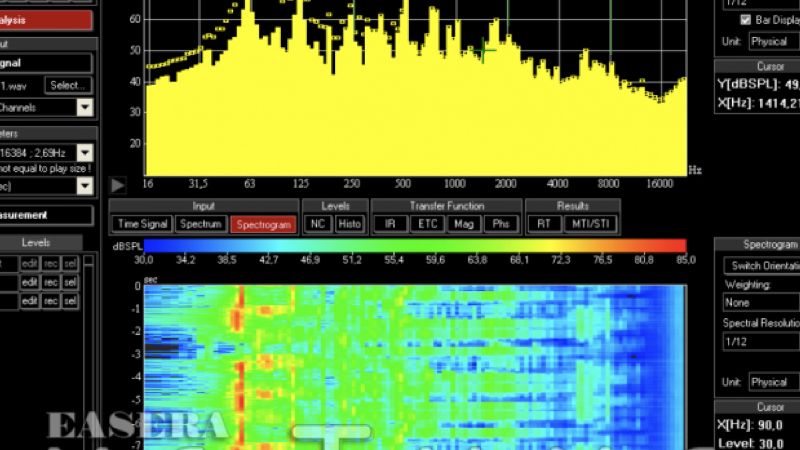Click the dBSPL color scale bar
Screen dimensions: 800x450
[415, 246]
